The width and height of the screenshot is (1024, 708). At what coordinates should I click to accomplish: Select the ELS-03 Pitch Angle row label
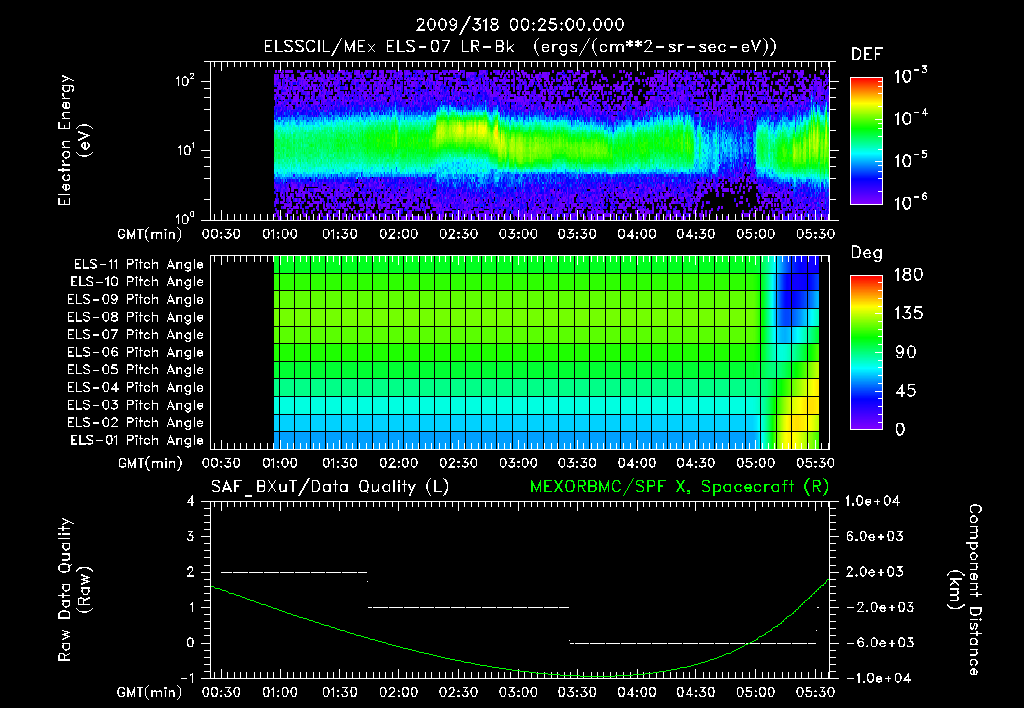[x=135, y=405]
